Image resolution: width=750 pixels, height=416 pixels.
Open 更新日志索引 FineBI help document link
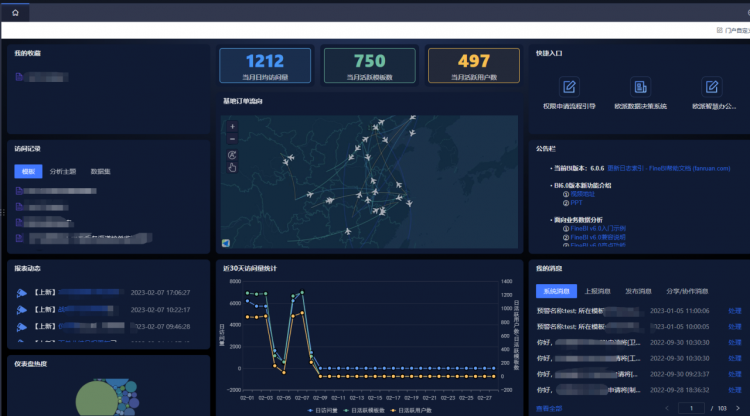(x=669, y=168)
